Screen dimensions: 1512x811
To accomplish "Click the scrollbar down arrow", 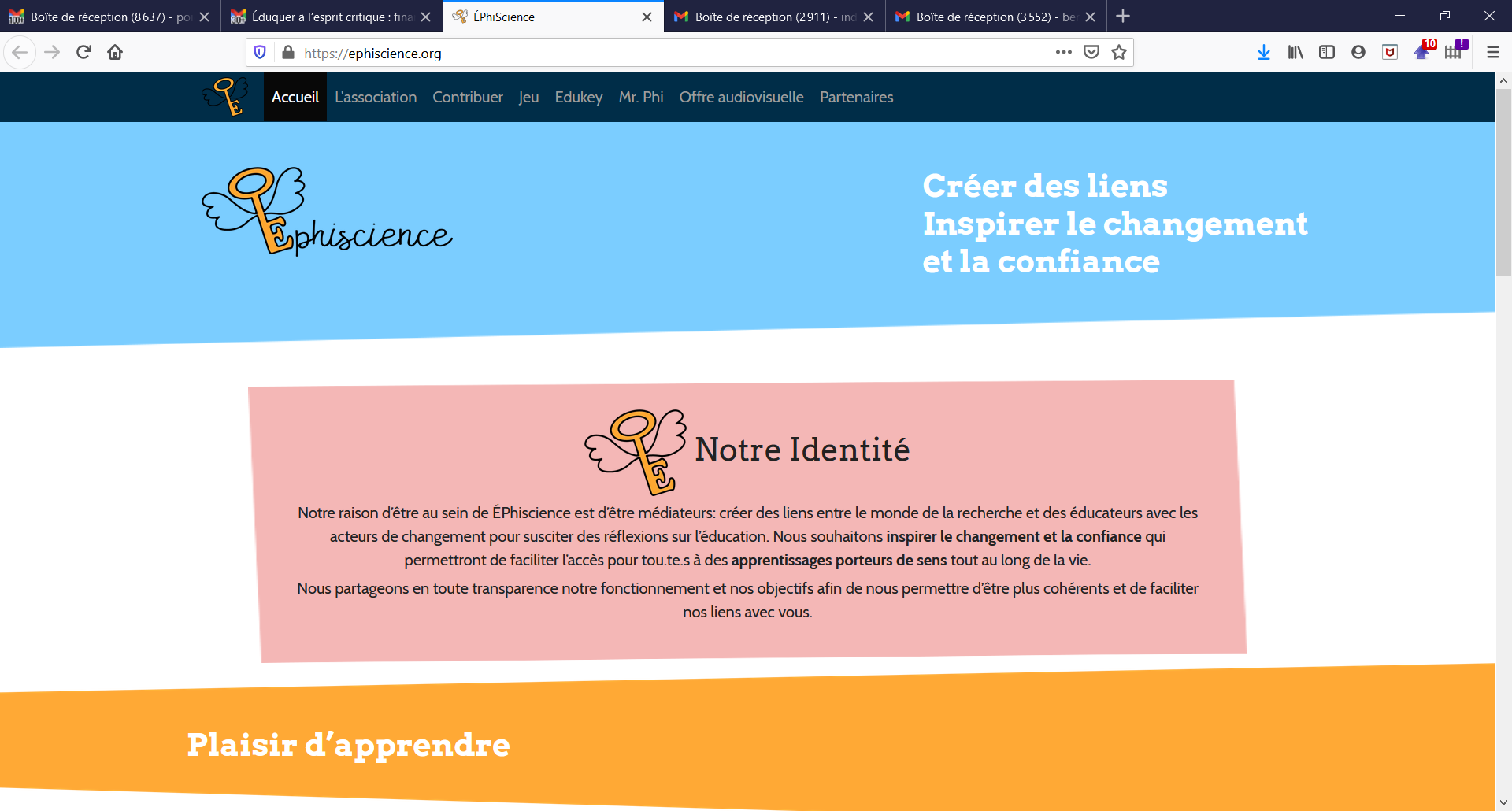I will (x=1503, y=802).
